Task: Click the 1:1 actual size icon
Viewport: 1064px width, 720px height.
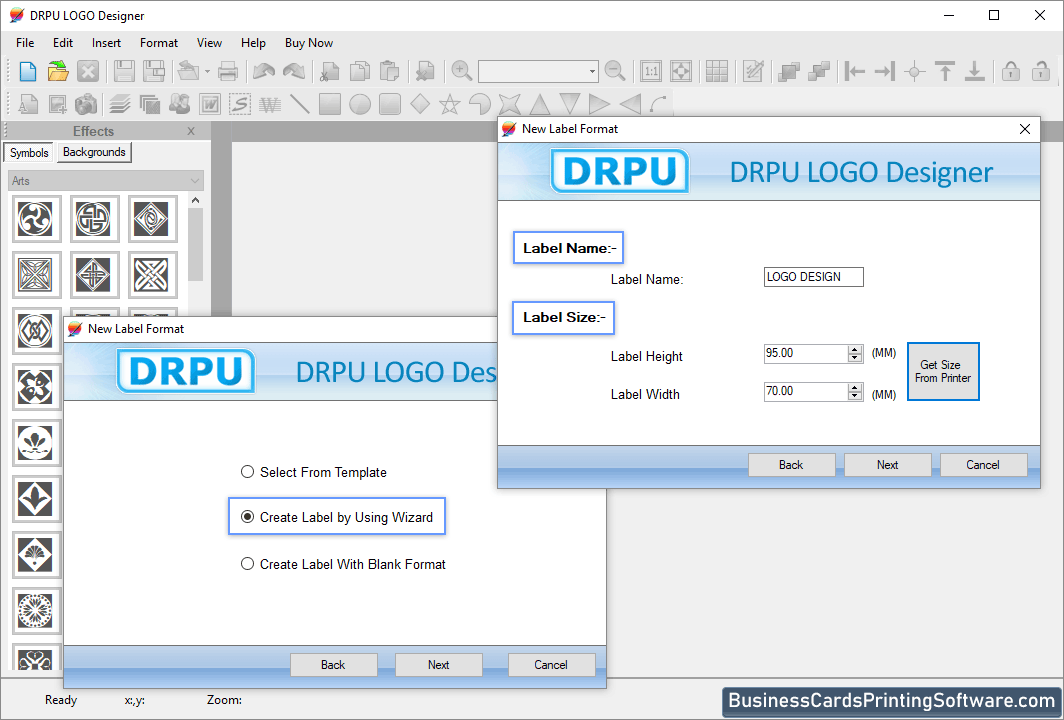Action: (x=651, y=71)
